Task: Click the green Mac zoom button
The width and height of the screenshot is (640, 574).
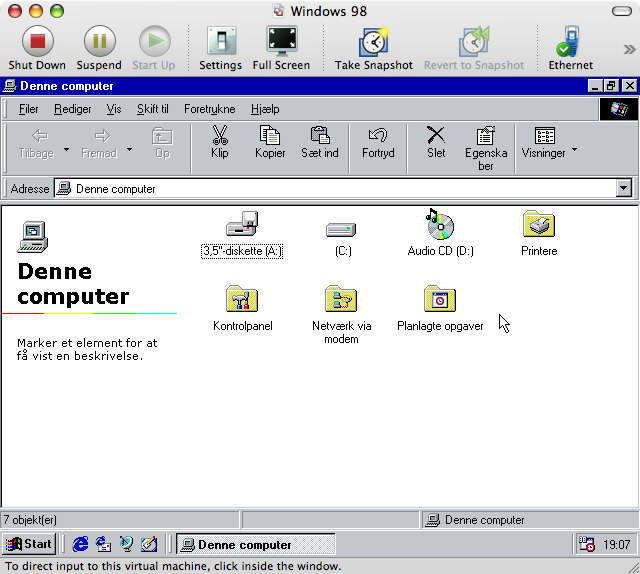Action: [x=57, y=11]
